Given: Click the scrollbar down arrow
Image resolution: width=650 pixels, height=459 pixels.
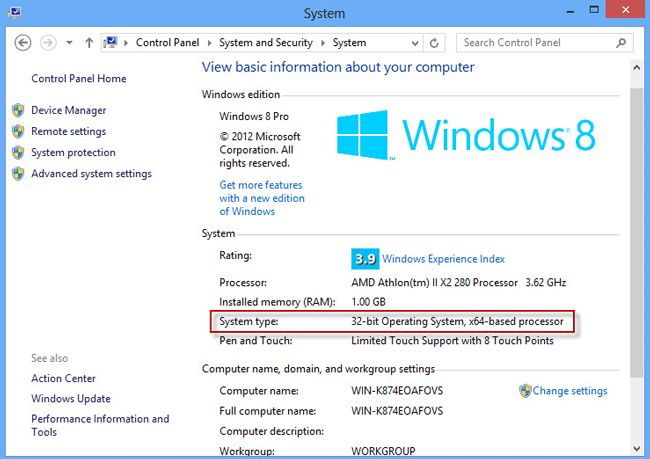Looking at the screenshot, I should coord(637,448).
